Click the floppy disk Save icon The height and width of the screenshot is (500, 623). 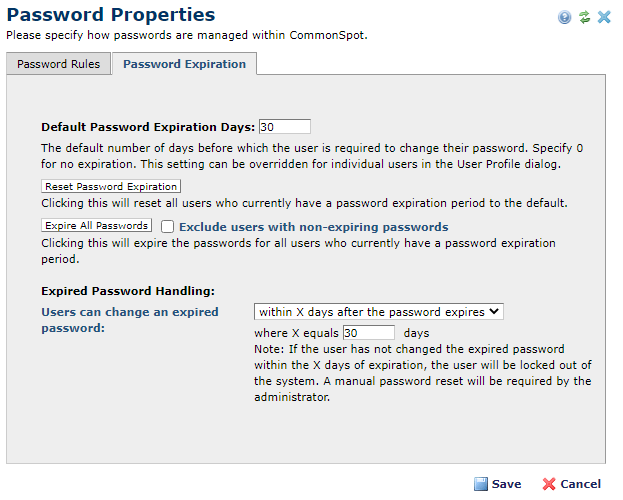481,484
